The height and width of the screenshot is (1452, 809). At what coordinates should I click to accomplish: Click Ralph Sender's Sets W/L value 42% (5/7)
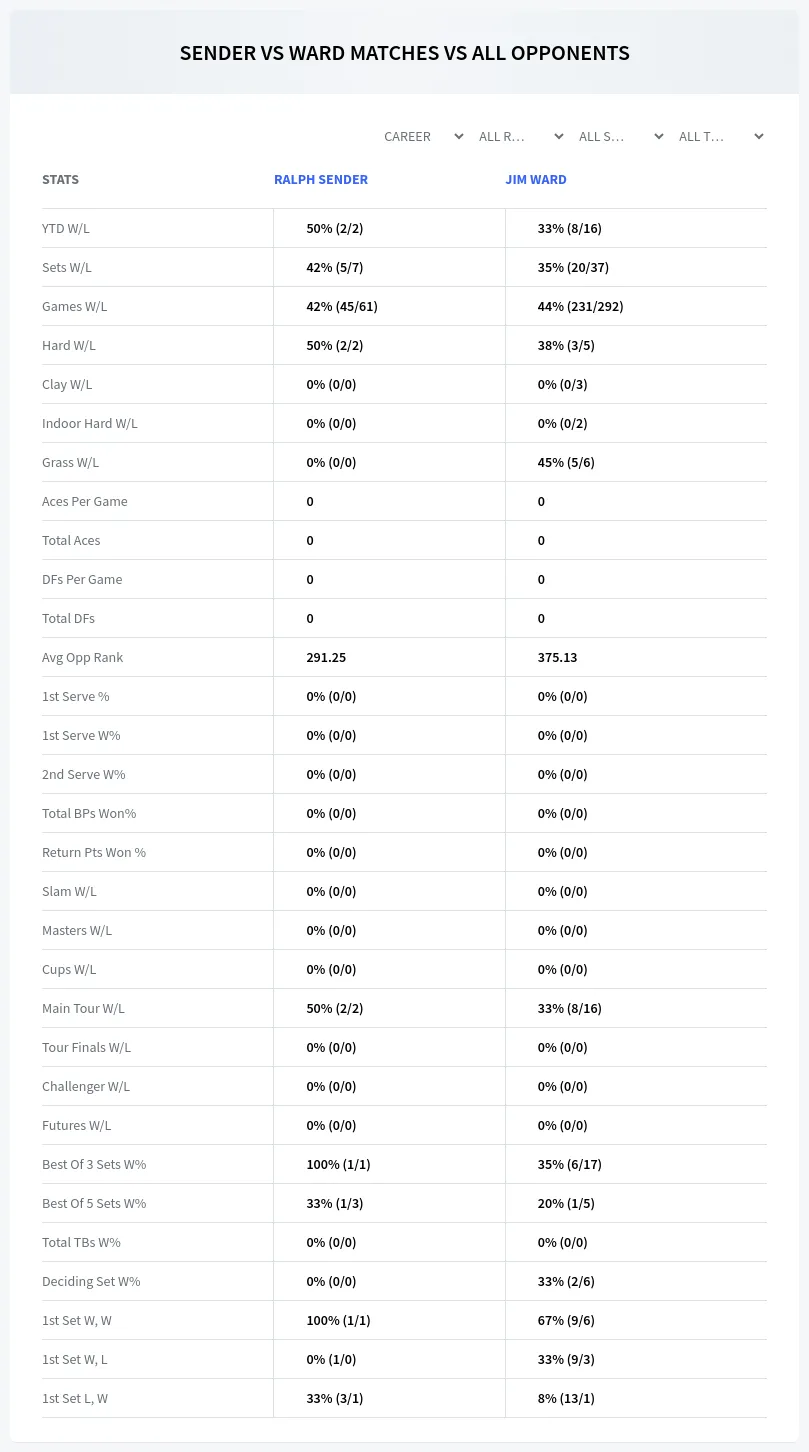coord(334,267)
